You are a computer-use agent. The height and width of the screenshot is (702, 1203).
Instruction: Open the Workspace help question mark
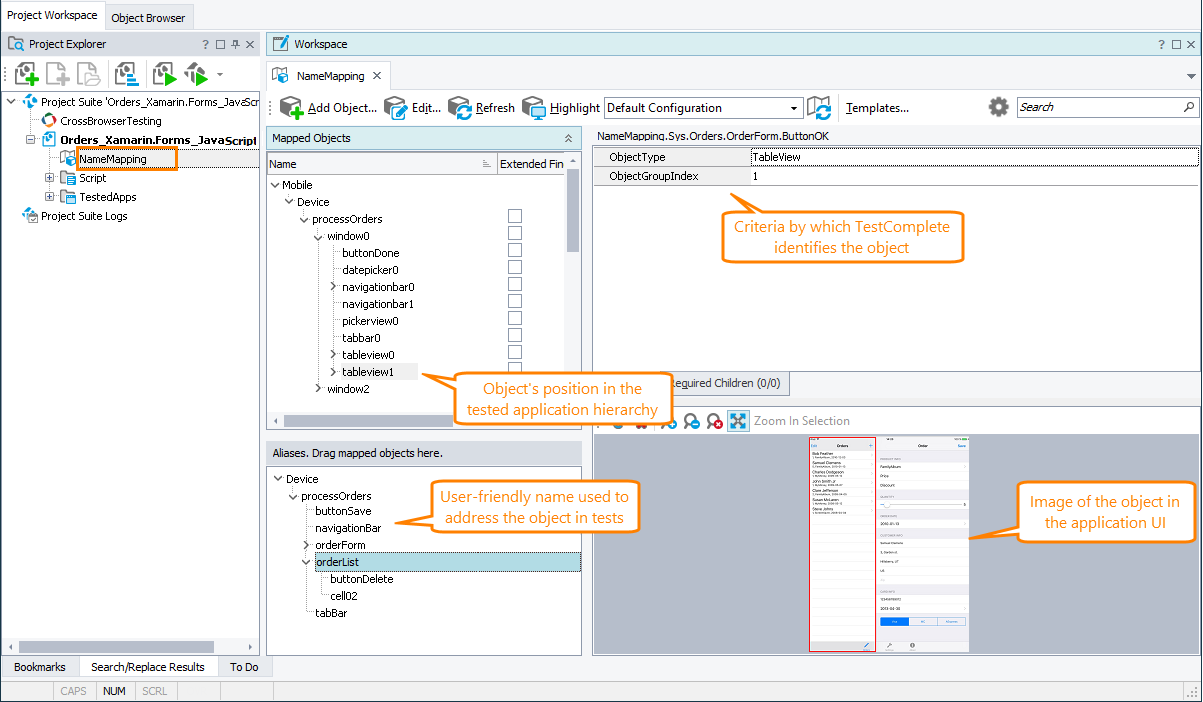click(1162, 44)
